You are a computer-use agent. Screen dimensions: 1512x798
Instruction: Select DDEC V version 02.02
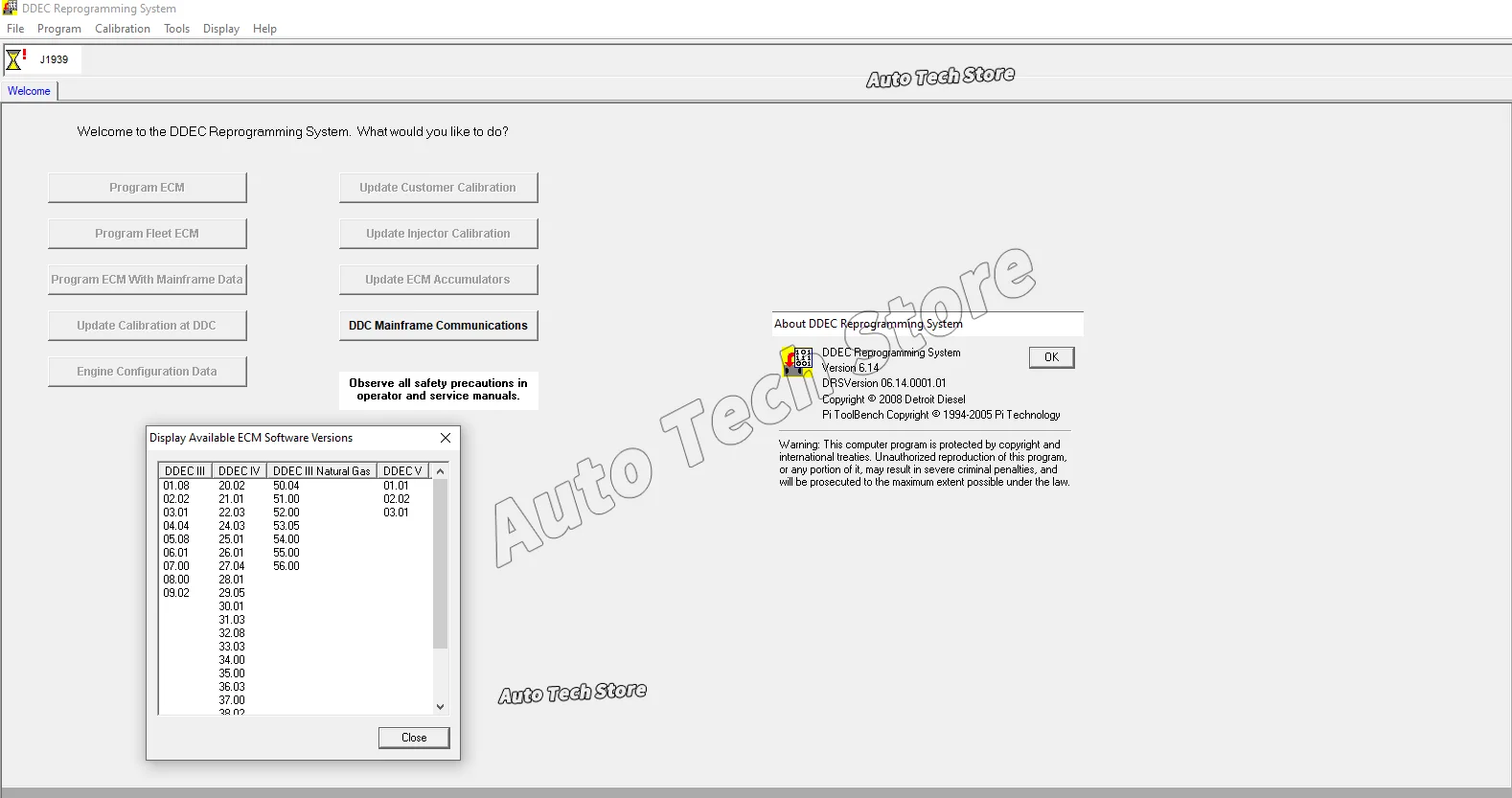[396, 499]
